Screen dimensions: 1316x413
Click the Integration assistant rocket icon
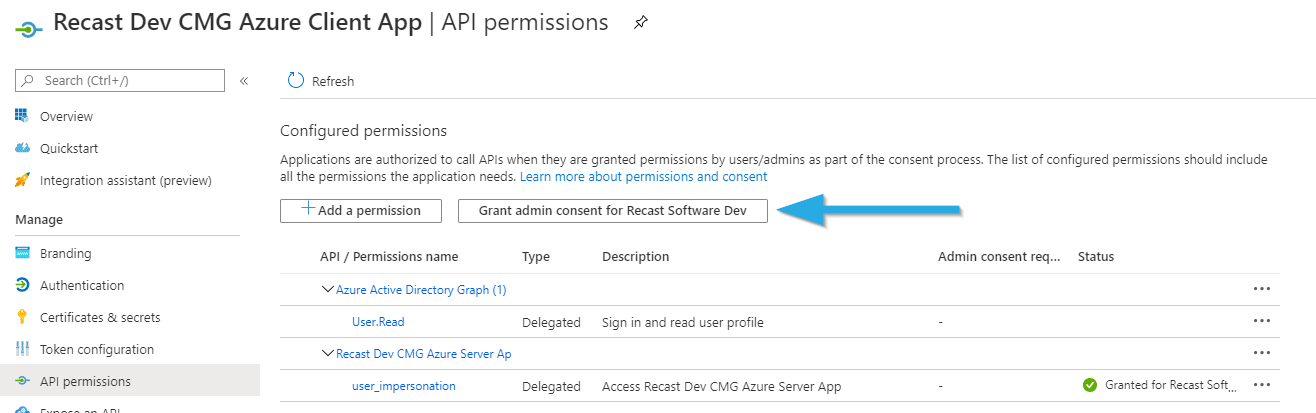pyautogui.click(x=22, y=181)
